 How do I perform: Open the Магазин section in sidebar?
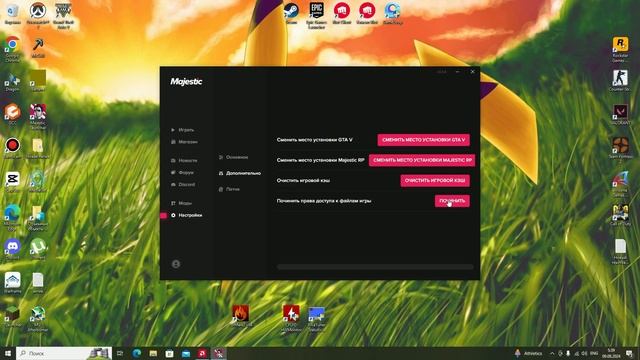(x=184, y=142)
